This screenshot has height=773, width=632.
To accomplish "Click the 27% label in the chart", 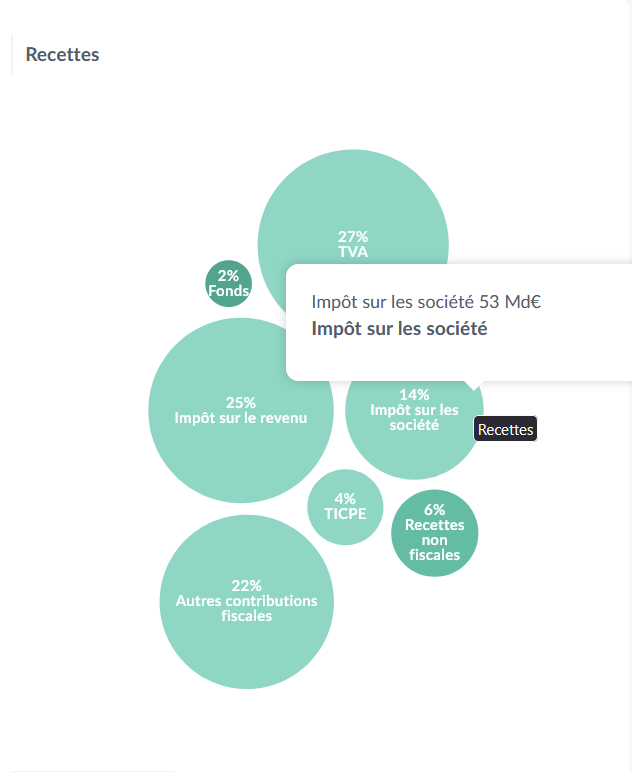I will pos(353,237).
